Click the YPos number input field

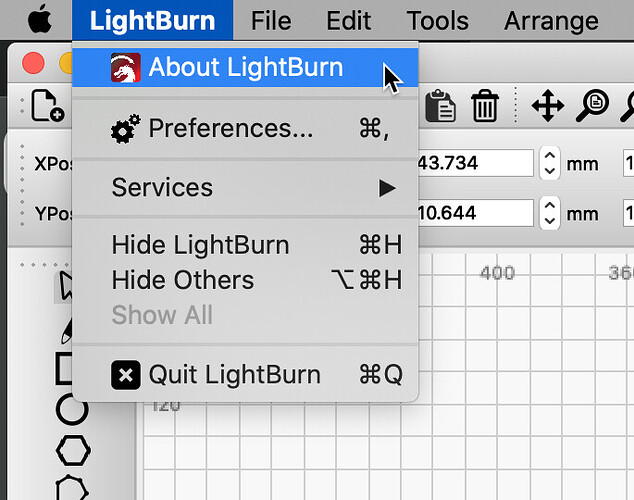tap(474, 212)
